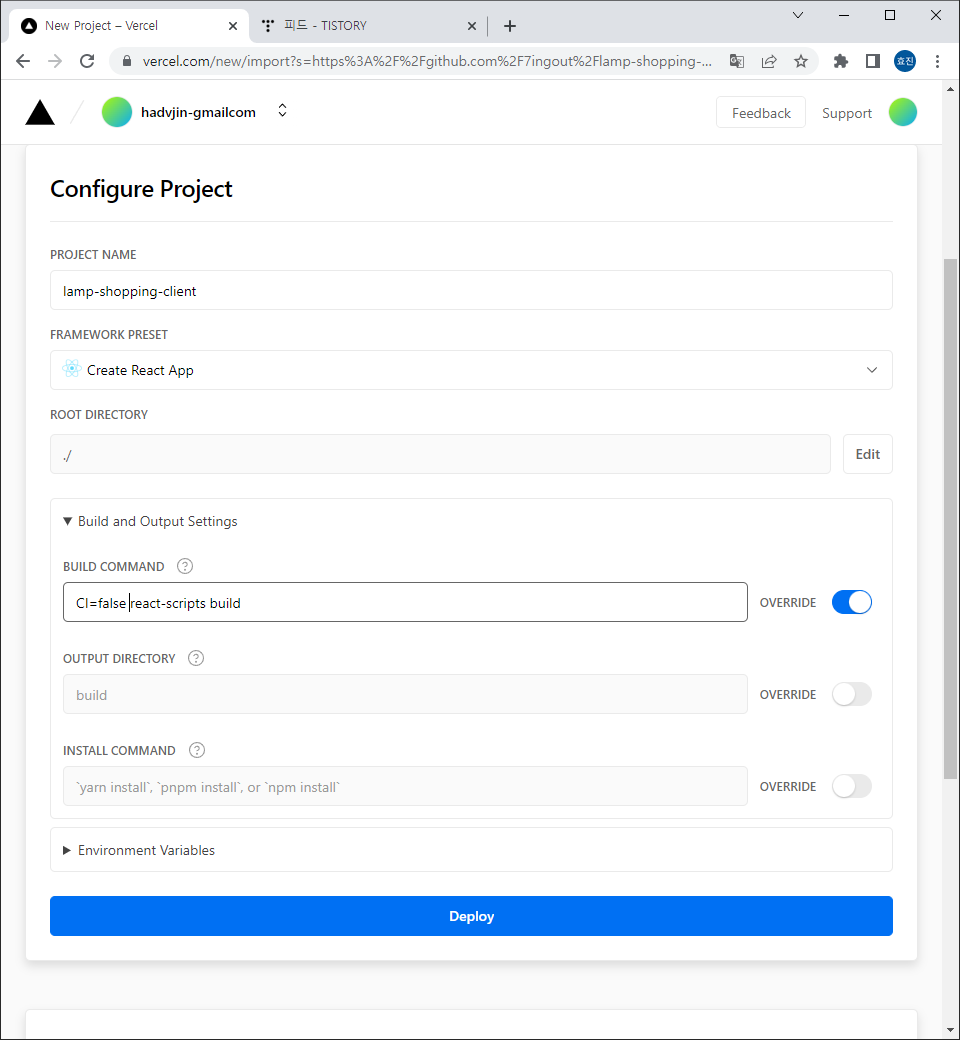Click the Build Command text field
This screenshot has width=960, height=1040.
405,602
